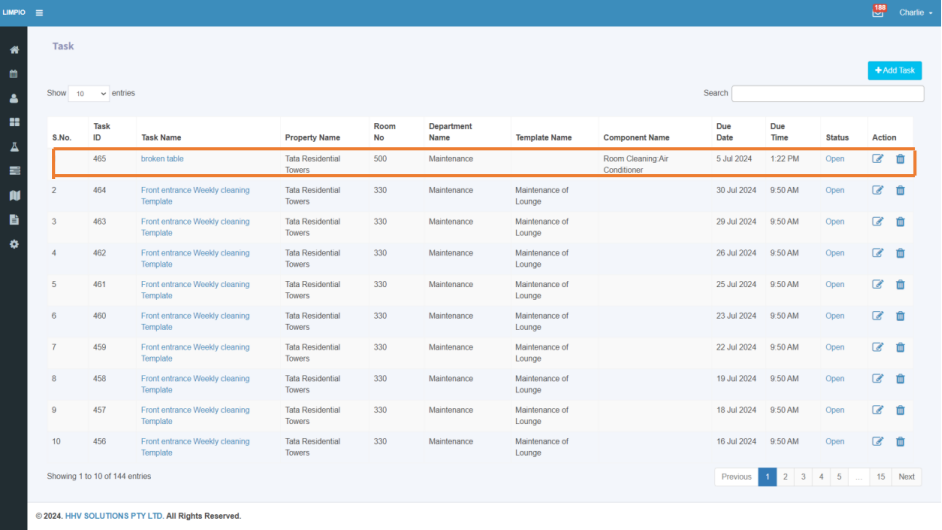Sort by the Due Date column header

pyautogui.click(x=725, y=132)
